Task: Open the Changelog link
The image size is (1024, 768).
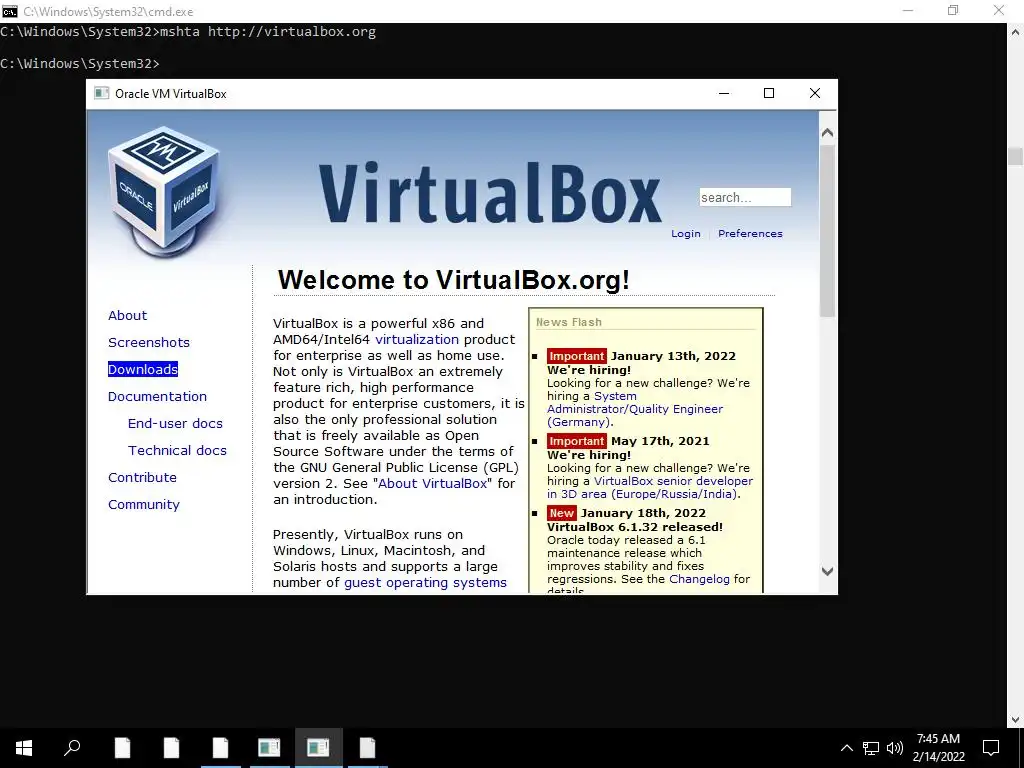Action: 699,579
